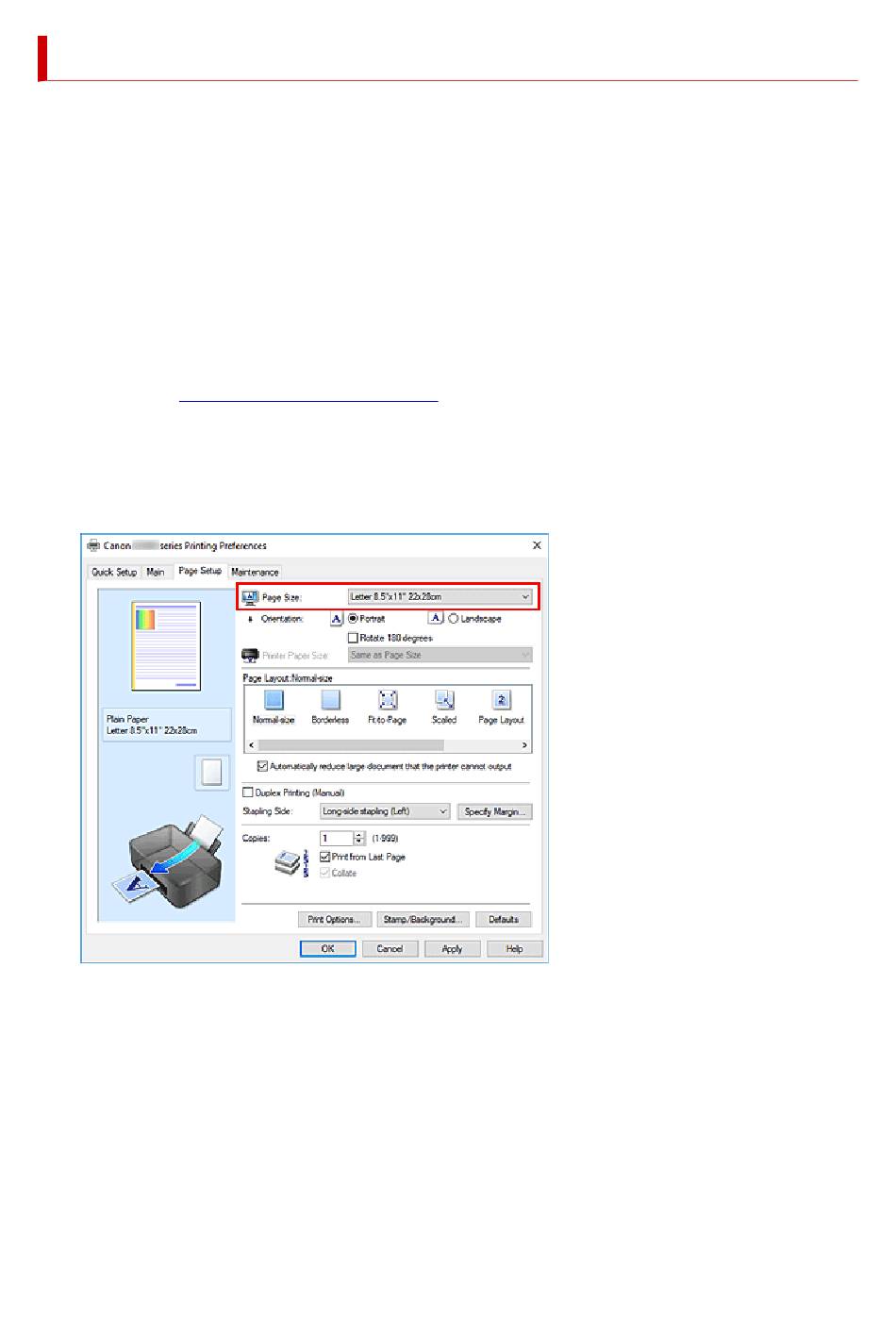Click the document preview thumbnail

[x=166, y=646]
